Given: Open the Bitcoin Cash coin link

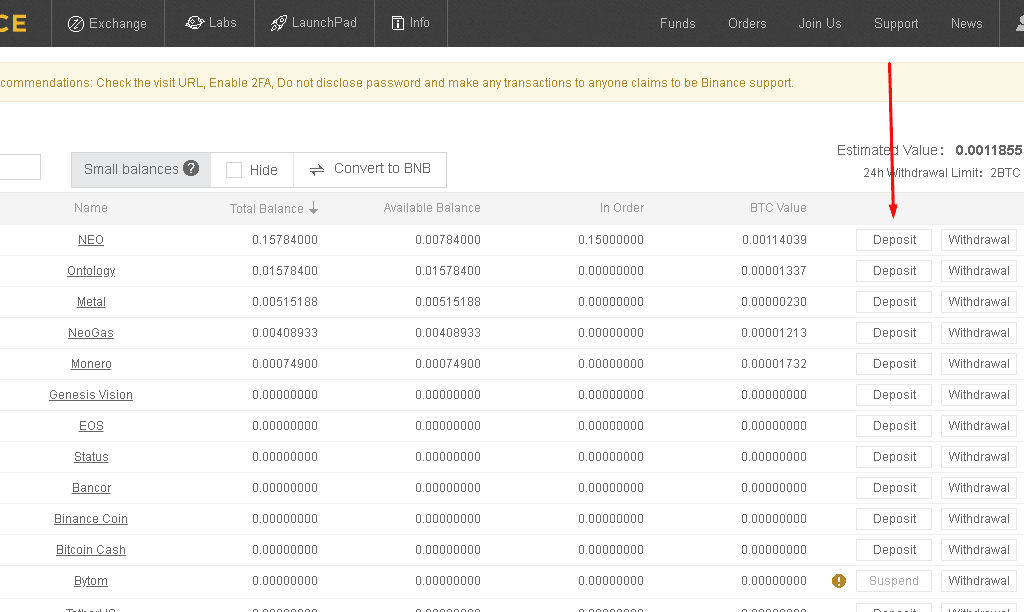Looking at the screenshot, I should click(x=91, y=550).
